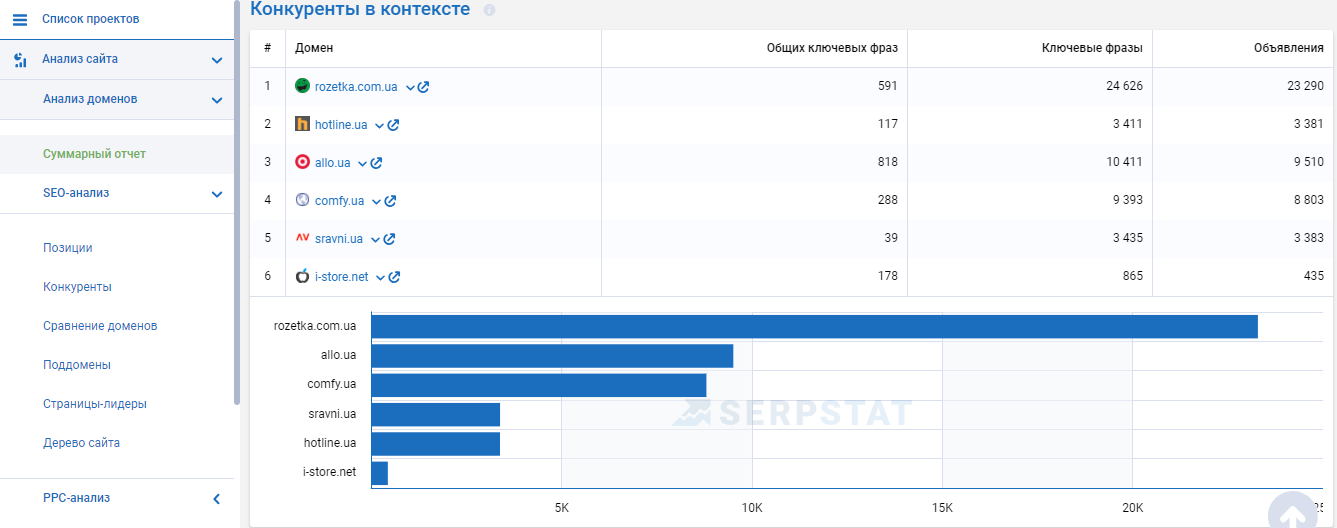Open the i-store.net domain link
Screen dimensions: 1337x528
tap(341, 277)
